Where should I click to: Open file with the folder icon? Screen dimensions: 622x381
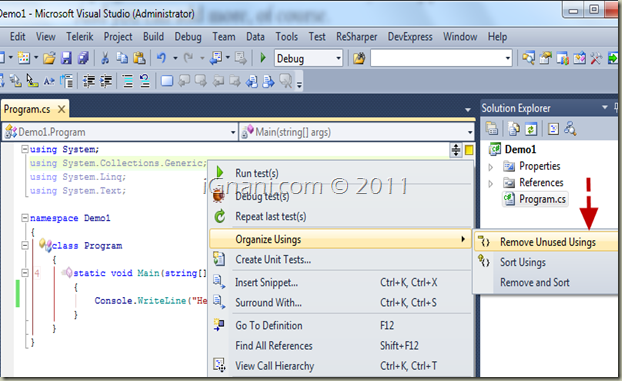point(49,58)
